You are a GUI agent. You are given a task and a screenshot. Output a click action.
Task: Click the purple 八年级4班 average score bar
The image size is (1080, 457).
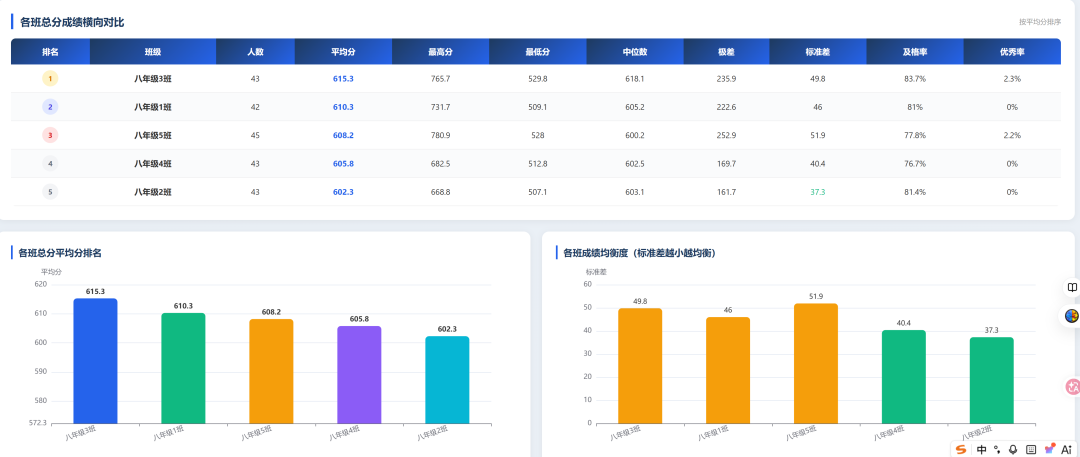[359, 374]
